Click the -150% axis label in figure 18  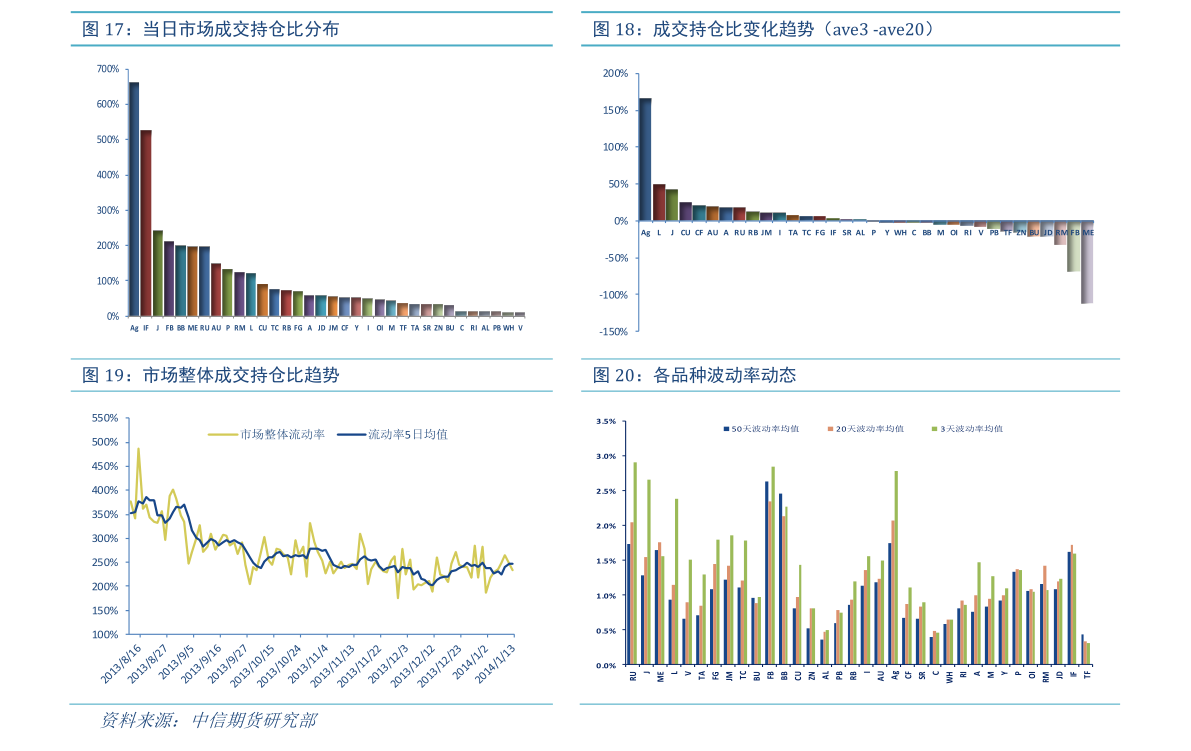(614, 332)
